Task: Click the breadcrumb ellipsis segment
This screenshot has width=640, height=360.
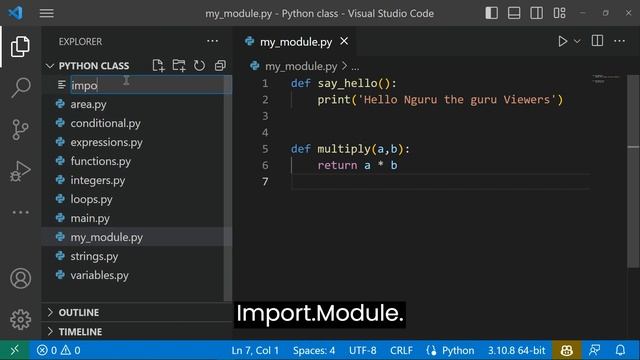Action: (355, 67)
